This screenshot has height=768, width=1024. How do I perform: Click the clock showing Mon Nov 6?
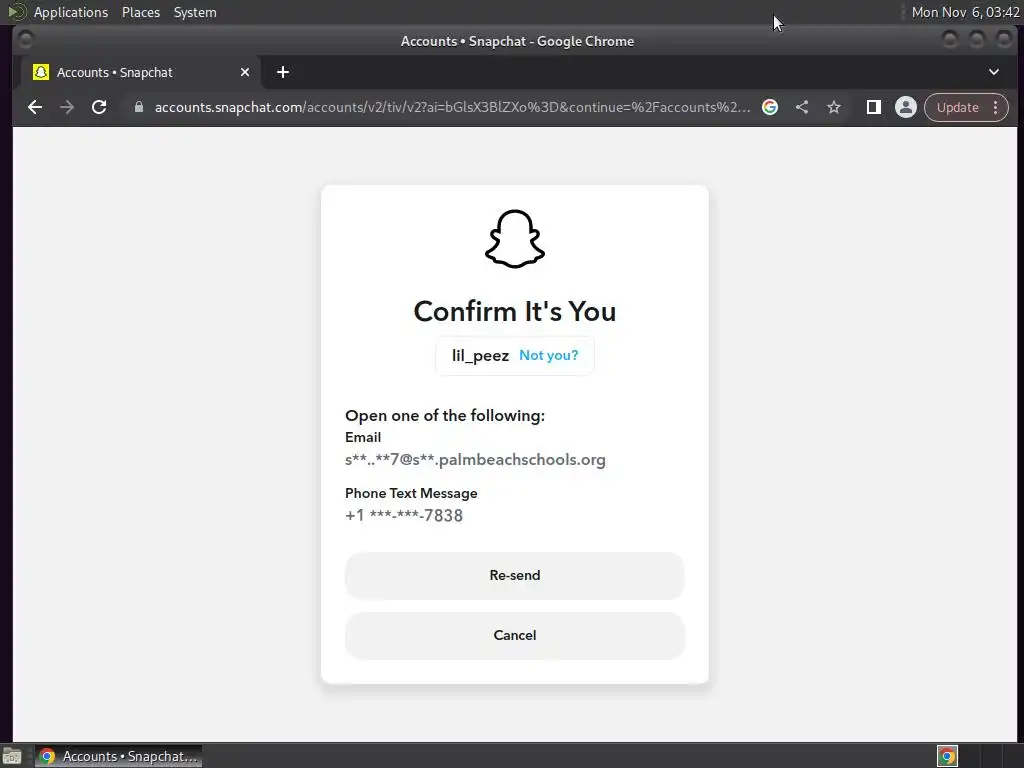(965, 12)
